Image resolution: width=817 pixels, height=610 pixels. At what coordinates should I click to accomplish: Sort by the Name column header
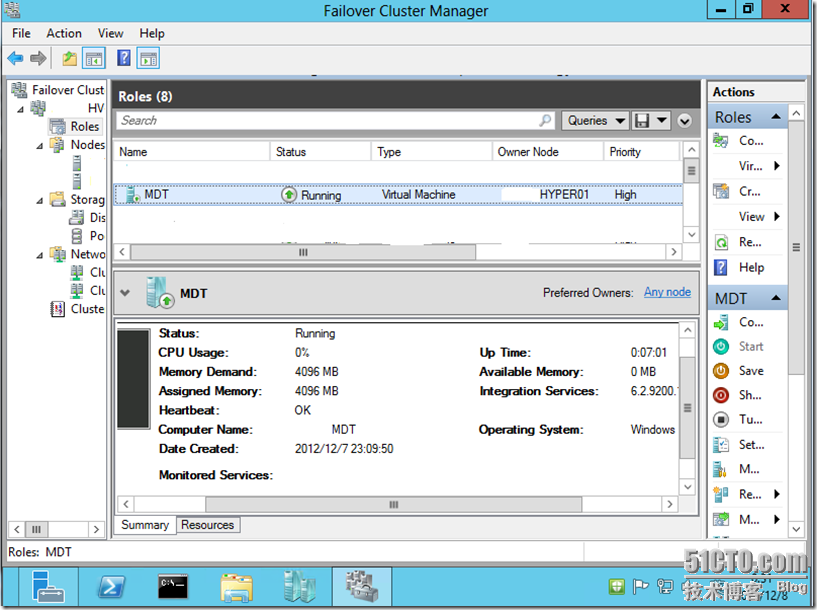[x=192, y=152]
